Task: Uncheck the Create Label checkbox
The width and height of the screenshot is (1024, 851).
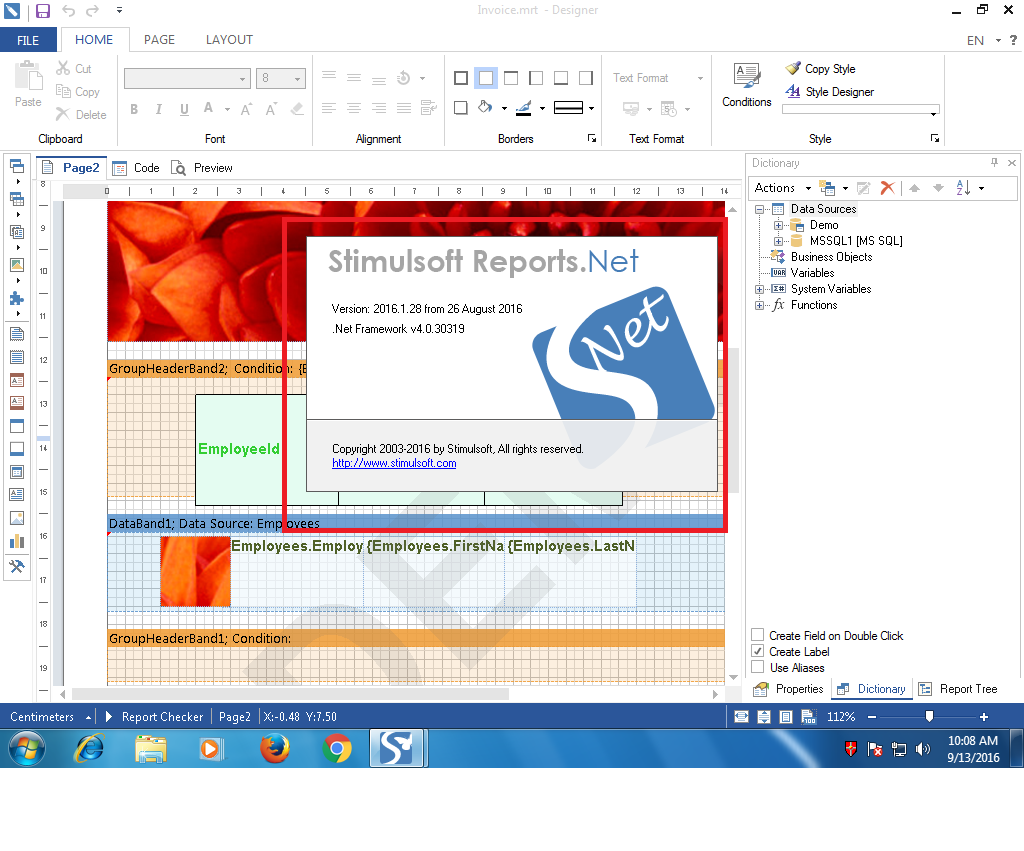Action: pyautogui.click(x=758, y=651)
